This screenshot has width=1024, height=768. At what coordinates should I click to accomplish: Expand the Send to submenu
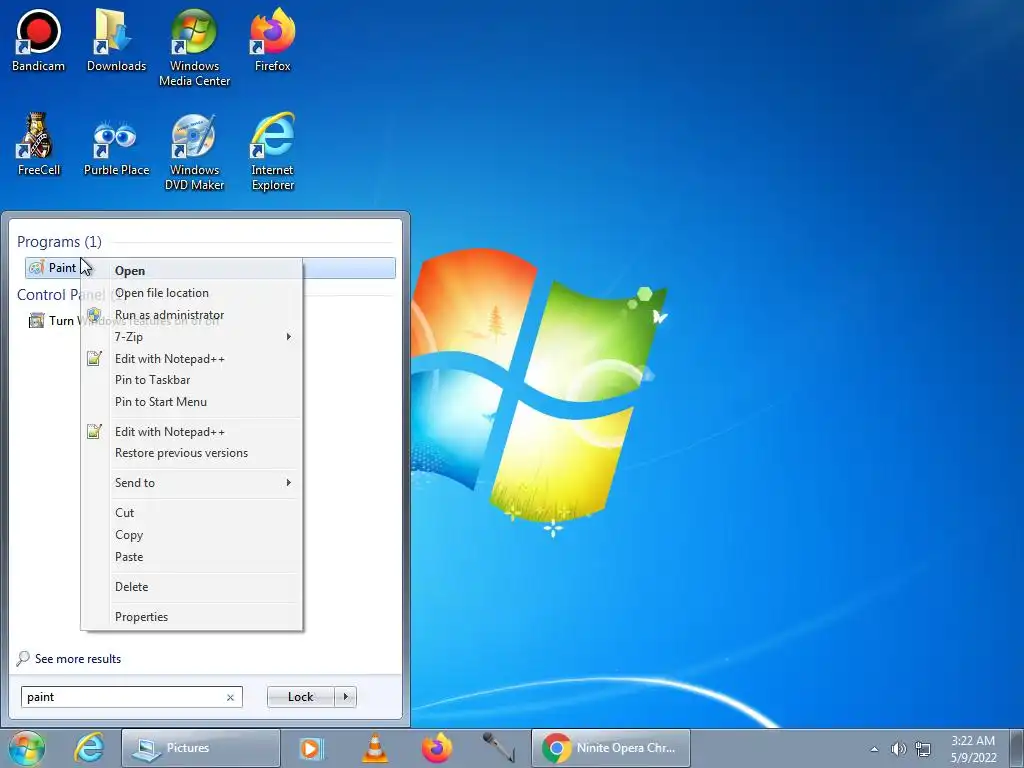tap(192, 483)
